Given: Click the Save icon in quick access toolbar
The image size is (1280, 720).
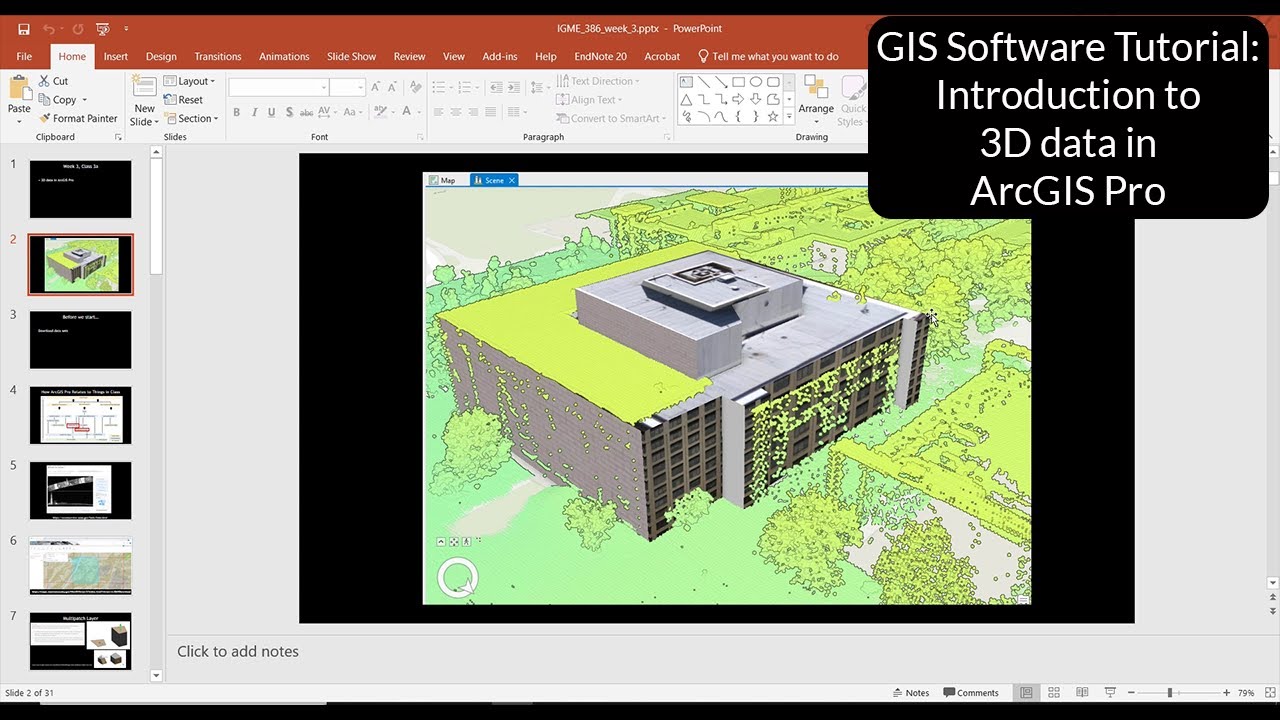Looking at the screenshot, I should pos(24,29).
